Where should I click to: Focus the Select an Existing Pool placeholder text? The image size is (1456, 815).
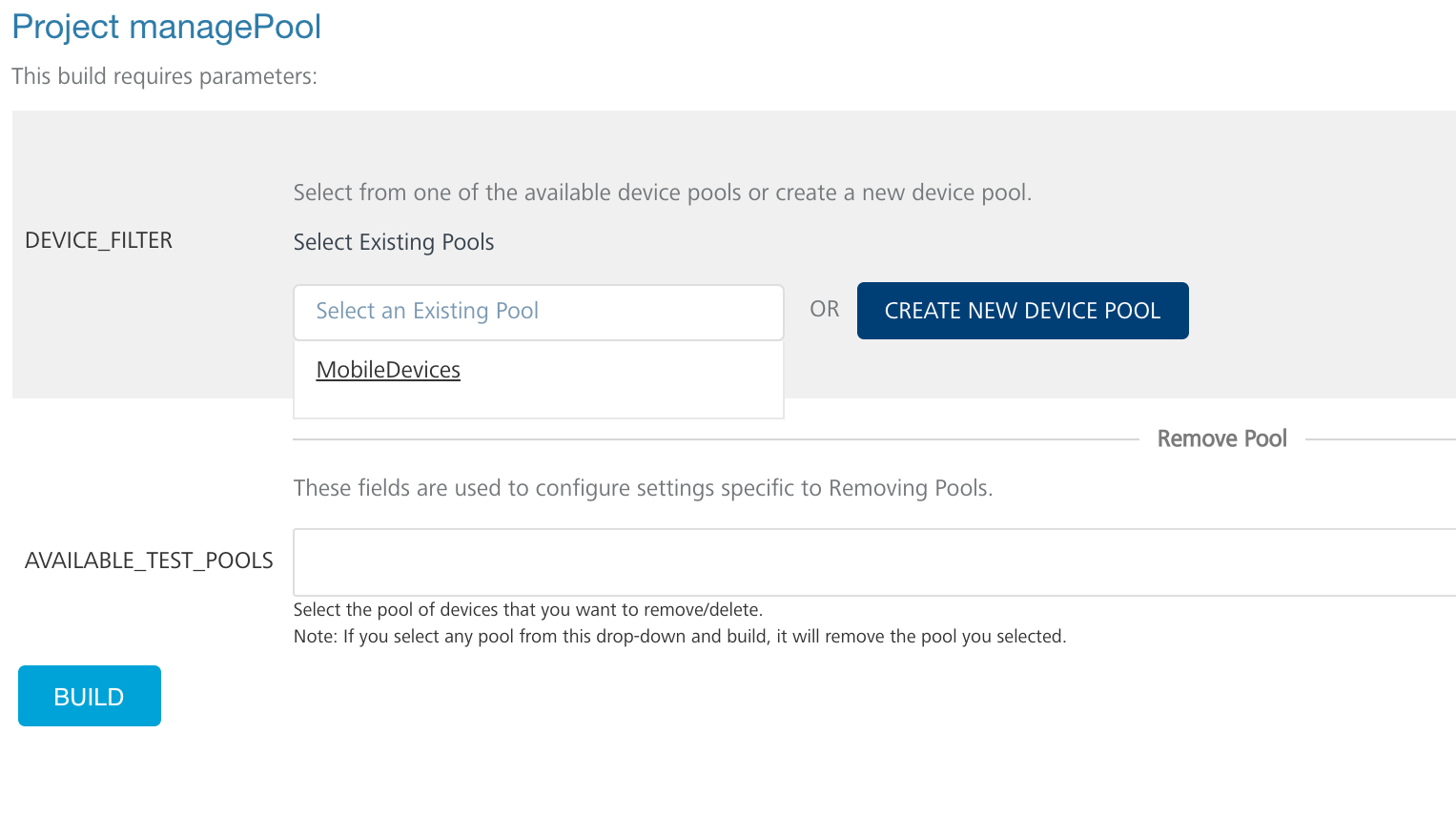(x=427, y=312)
